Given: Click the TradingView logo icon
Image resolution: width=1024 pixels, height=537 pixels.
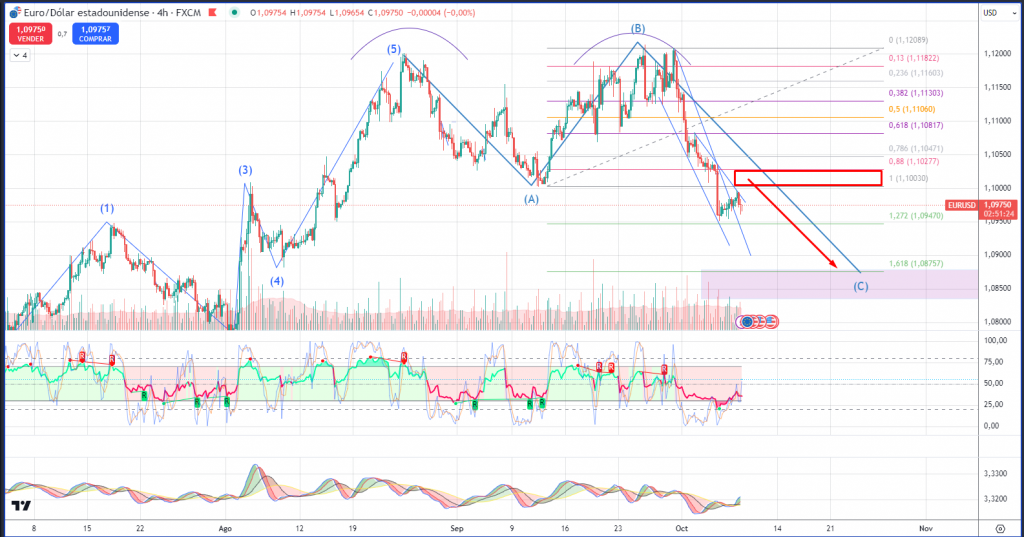Looking at the screenshot, I should [x=20, y=507].
